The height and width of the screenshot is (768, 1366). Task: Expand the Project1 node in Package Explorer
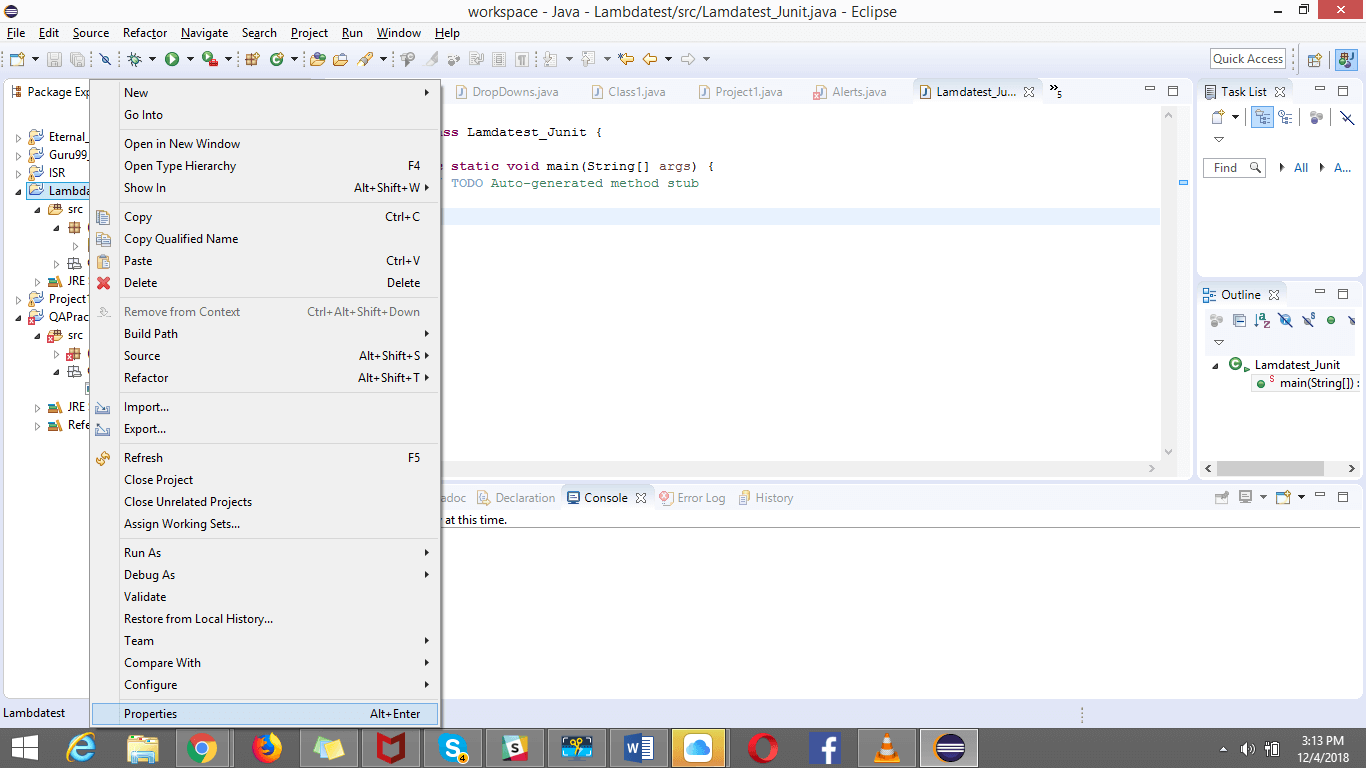[16, 298]
